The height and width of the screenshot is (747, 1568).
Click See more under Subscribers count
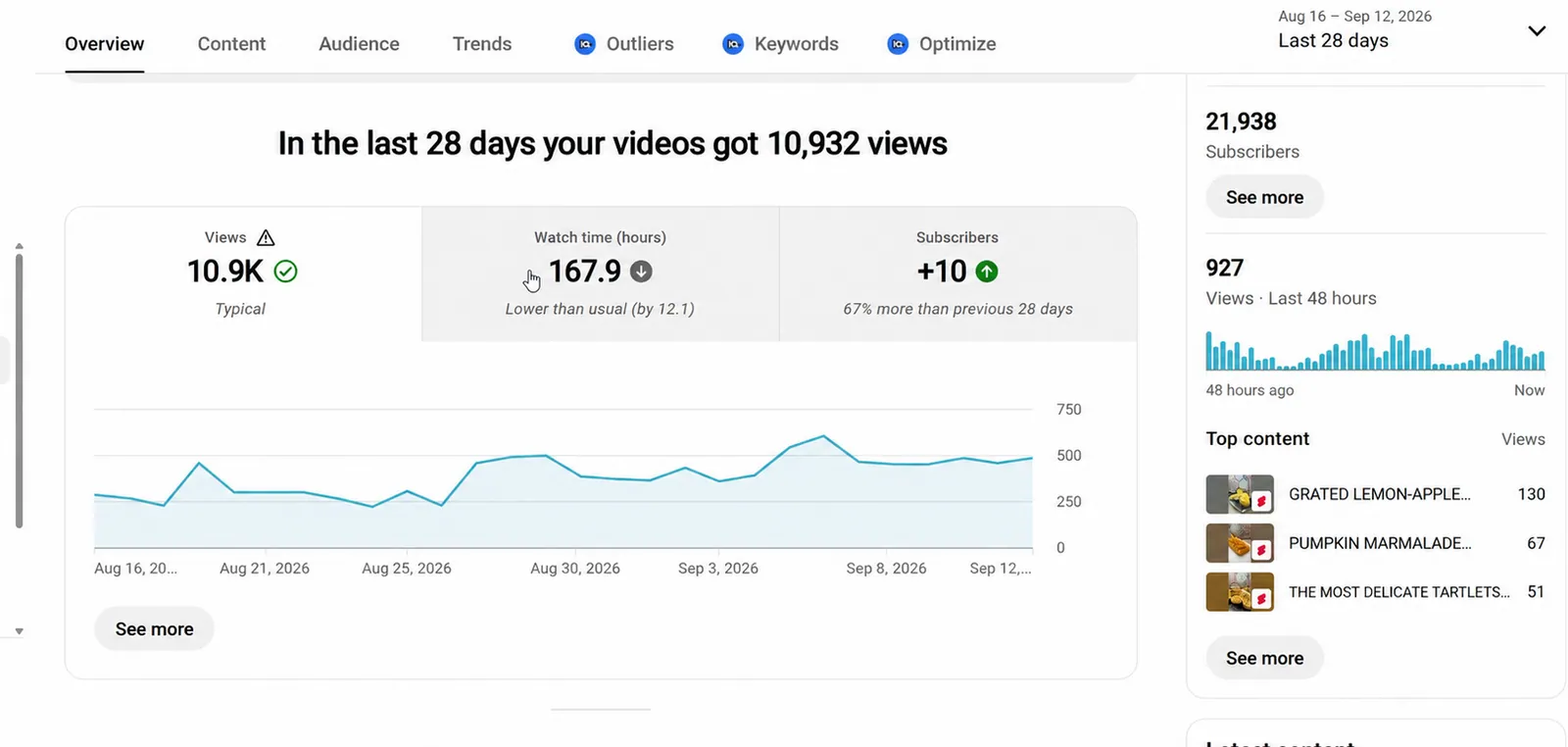(x=1264, y=197)
